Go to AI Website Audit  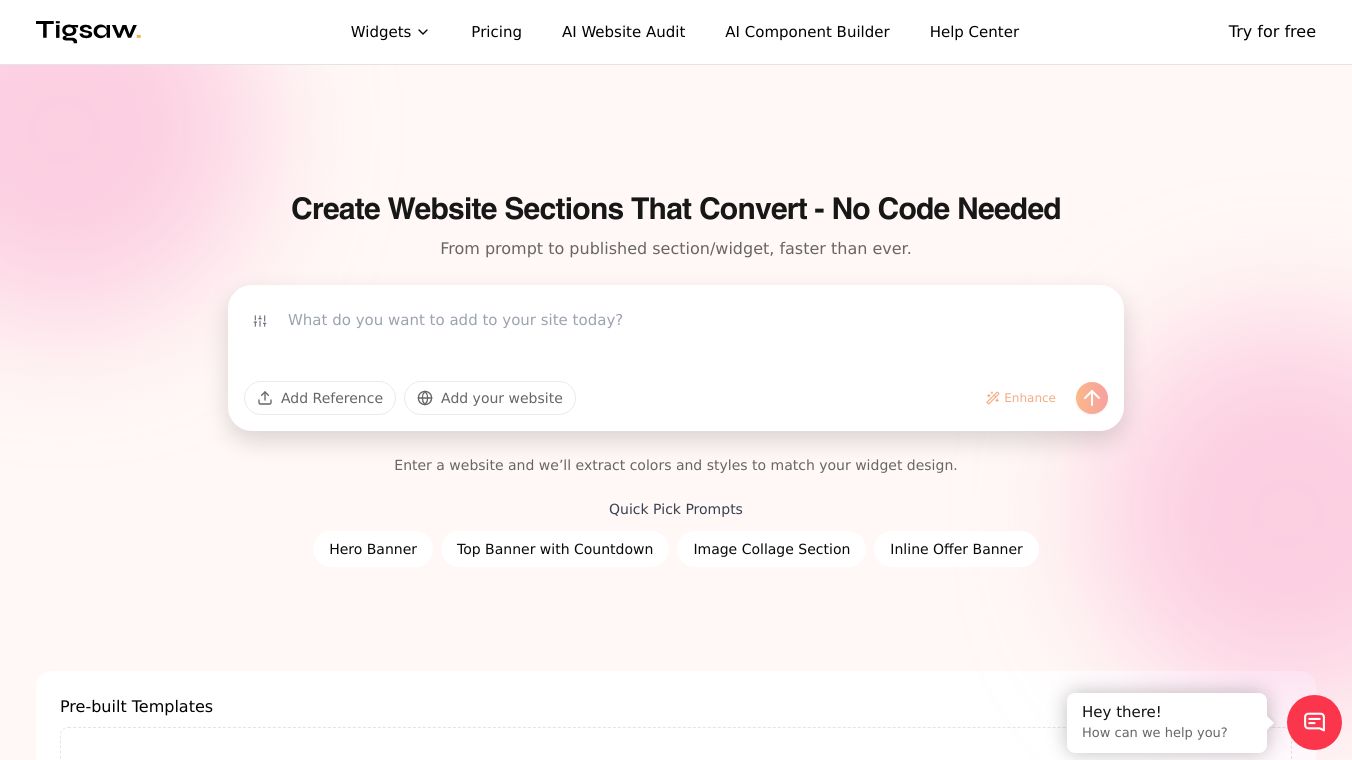(x=623, y=32)
